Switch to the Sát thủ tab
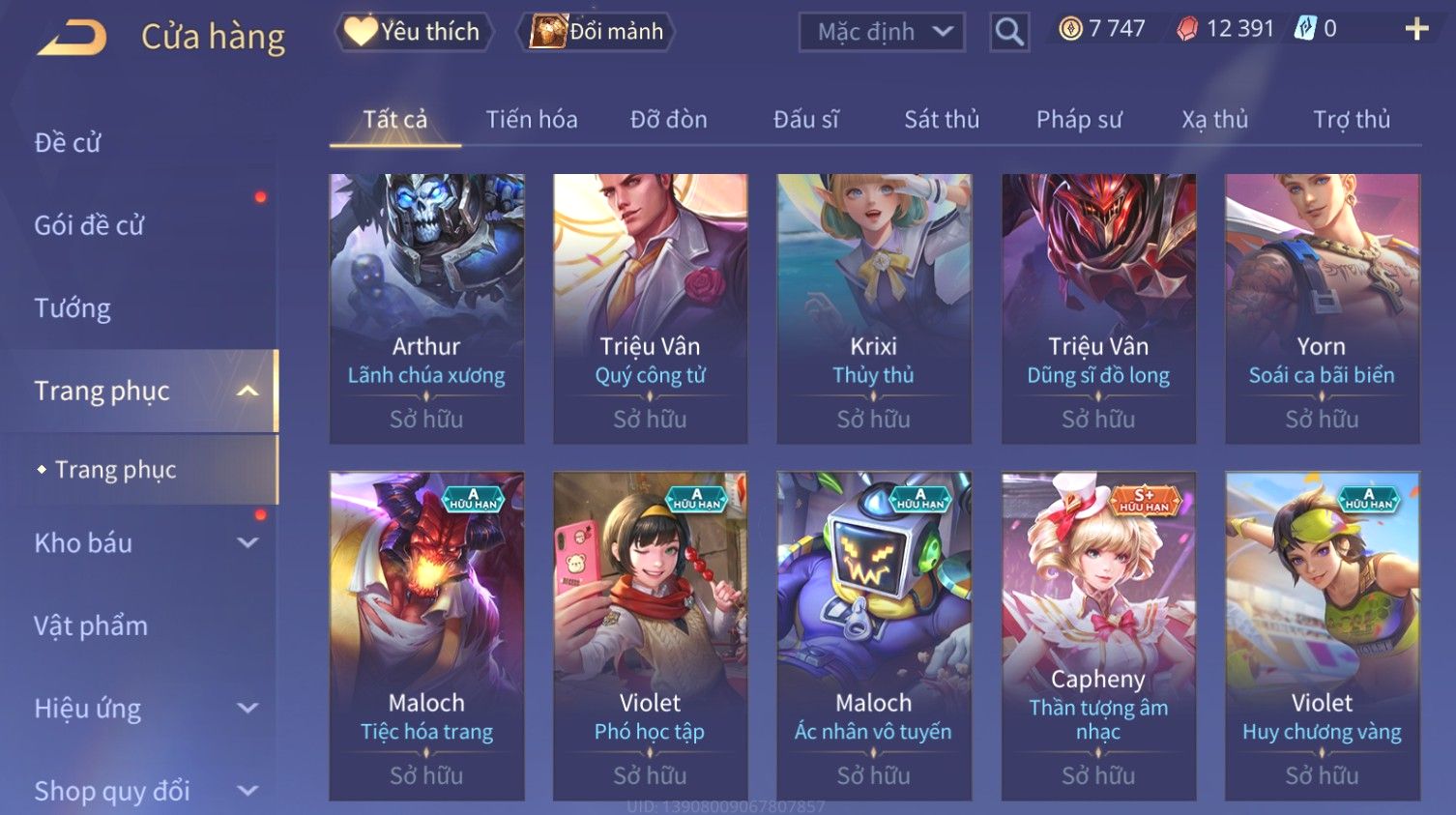Screen dimensions: 1456x815 click(942, 119)
